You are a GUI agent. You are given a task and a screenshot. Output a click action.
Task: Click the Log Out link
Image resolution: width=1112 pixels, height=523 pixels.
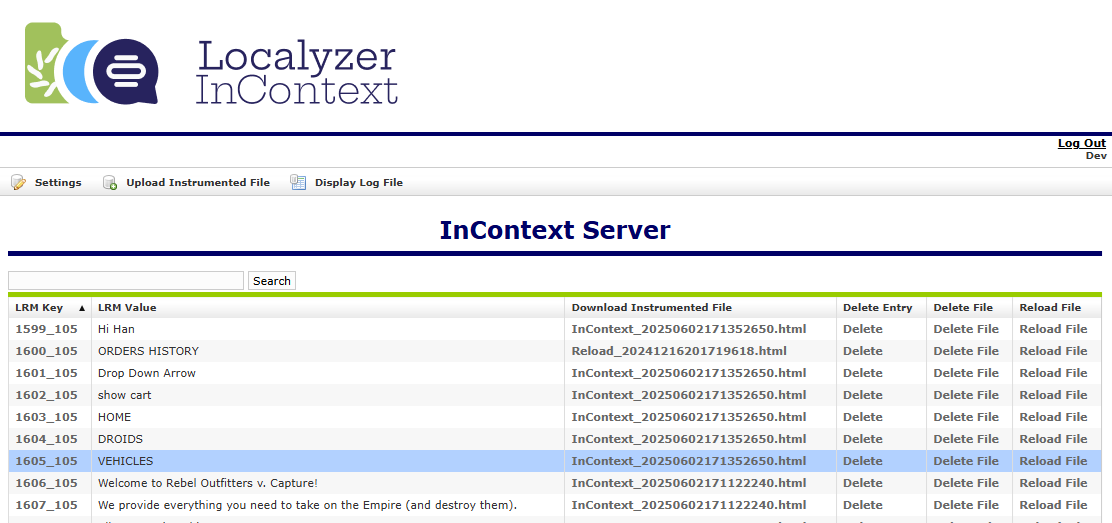1081,143
